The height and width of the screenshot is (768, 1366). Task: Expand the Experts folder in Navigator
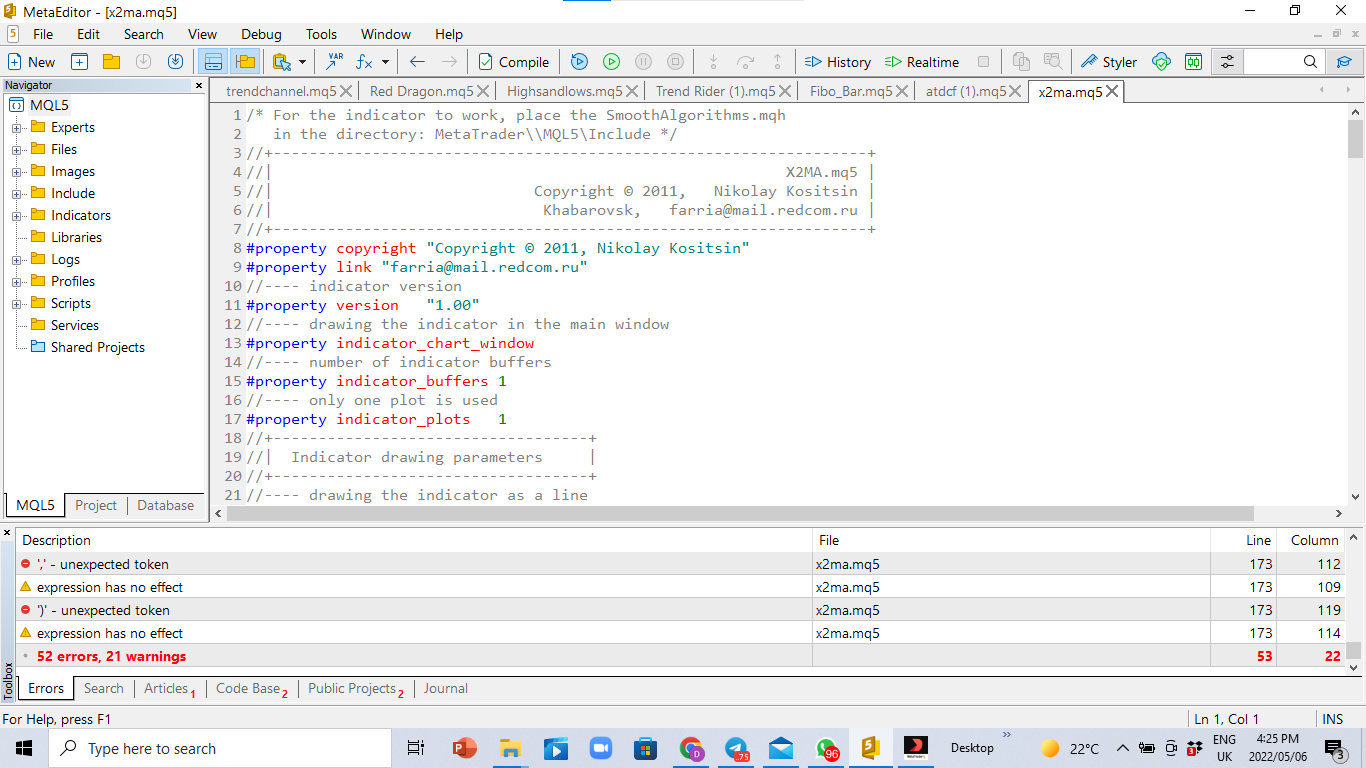[17, 128]
